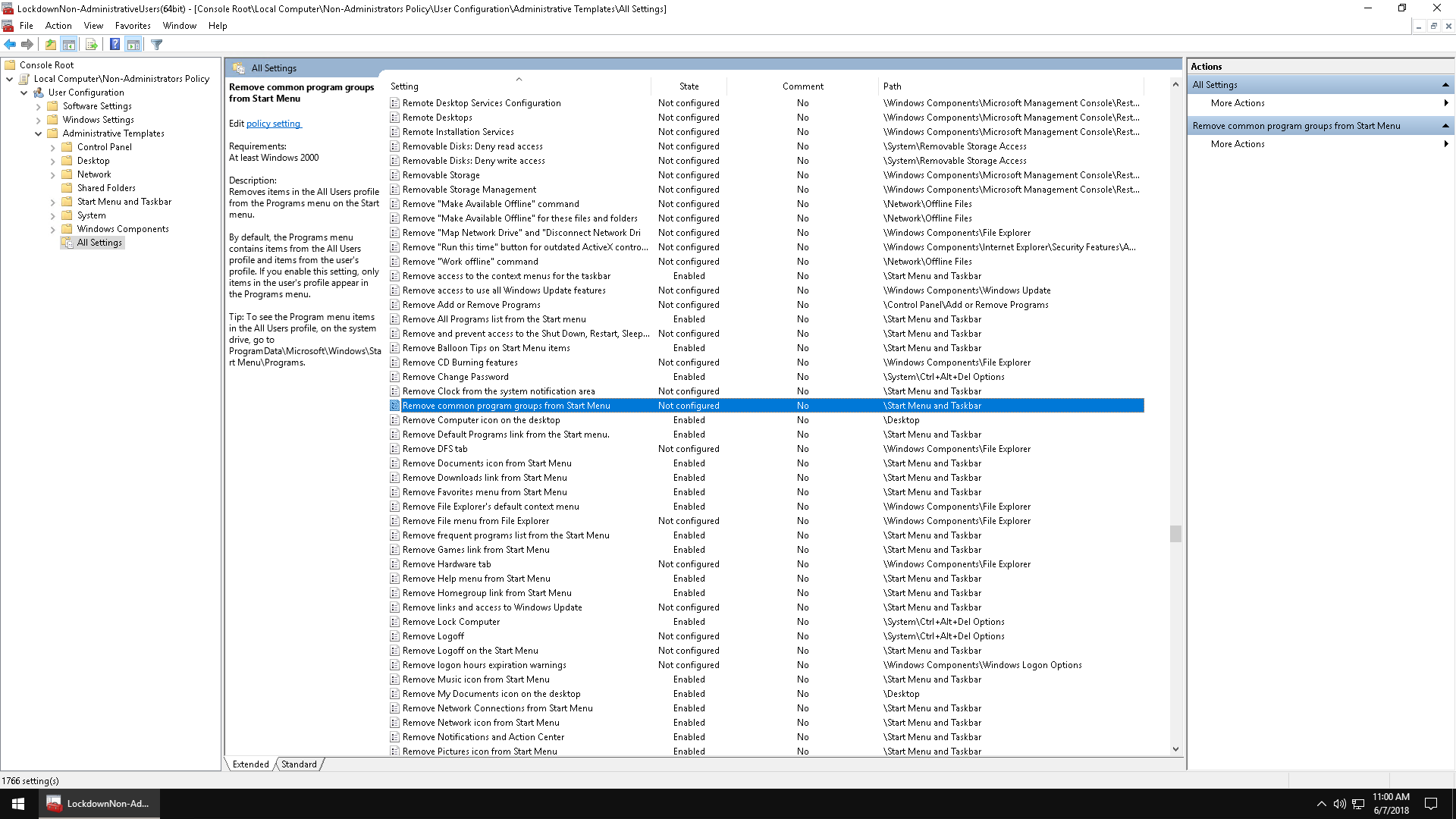Click the volume icon in system tray
The width and height of the screenshot is (1456, 819).
(x=1339, y=804)
